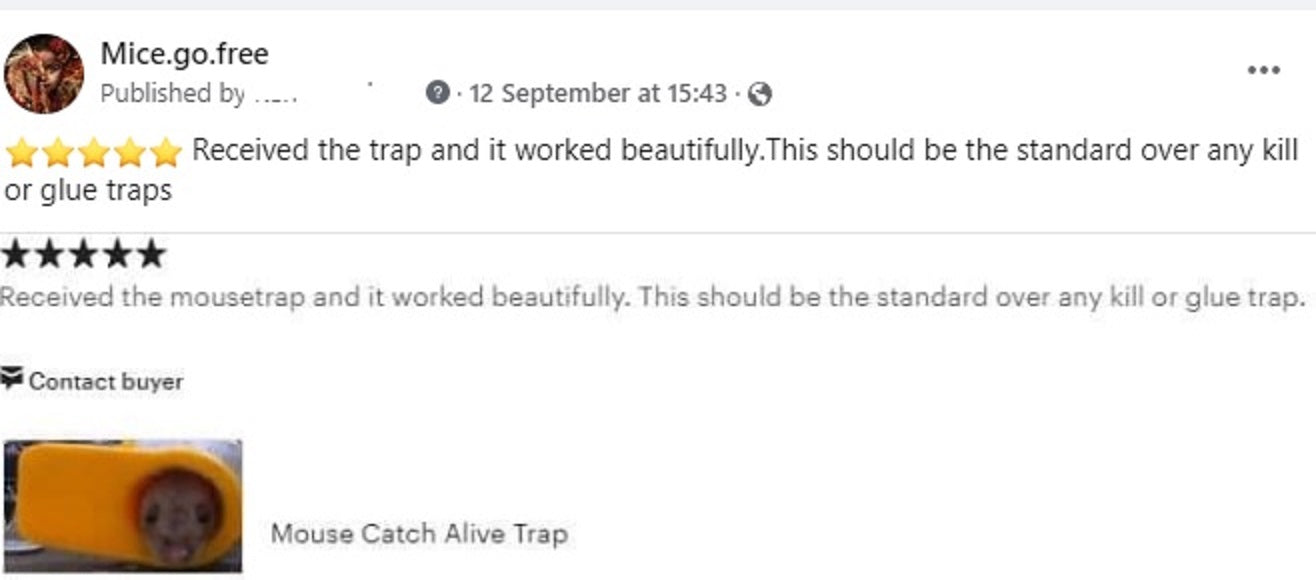1316x580 pixels.
Task: Select the fifth black rating star
Action: coord(150,254)
